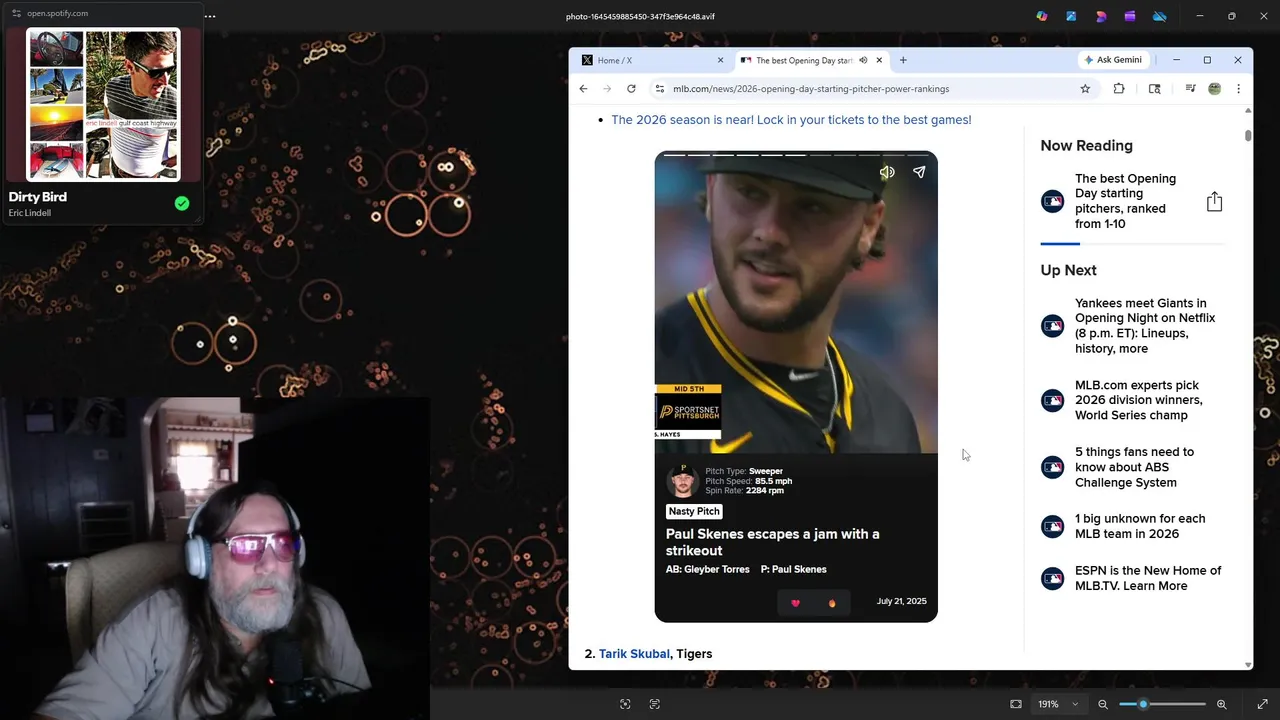Click the Google Lens search icon in toolbar
The width and height of the screenshot is (1280, 720).
click(1154, 89)
